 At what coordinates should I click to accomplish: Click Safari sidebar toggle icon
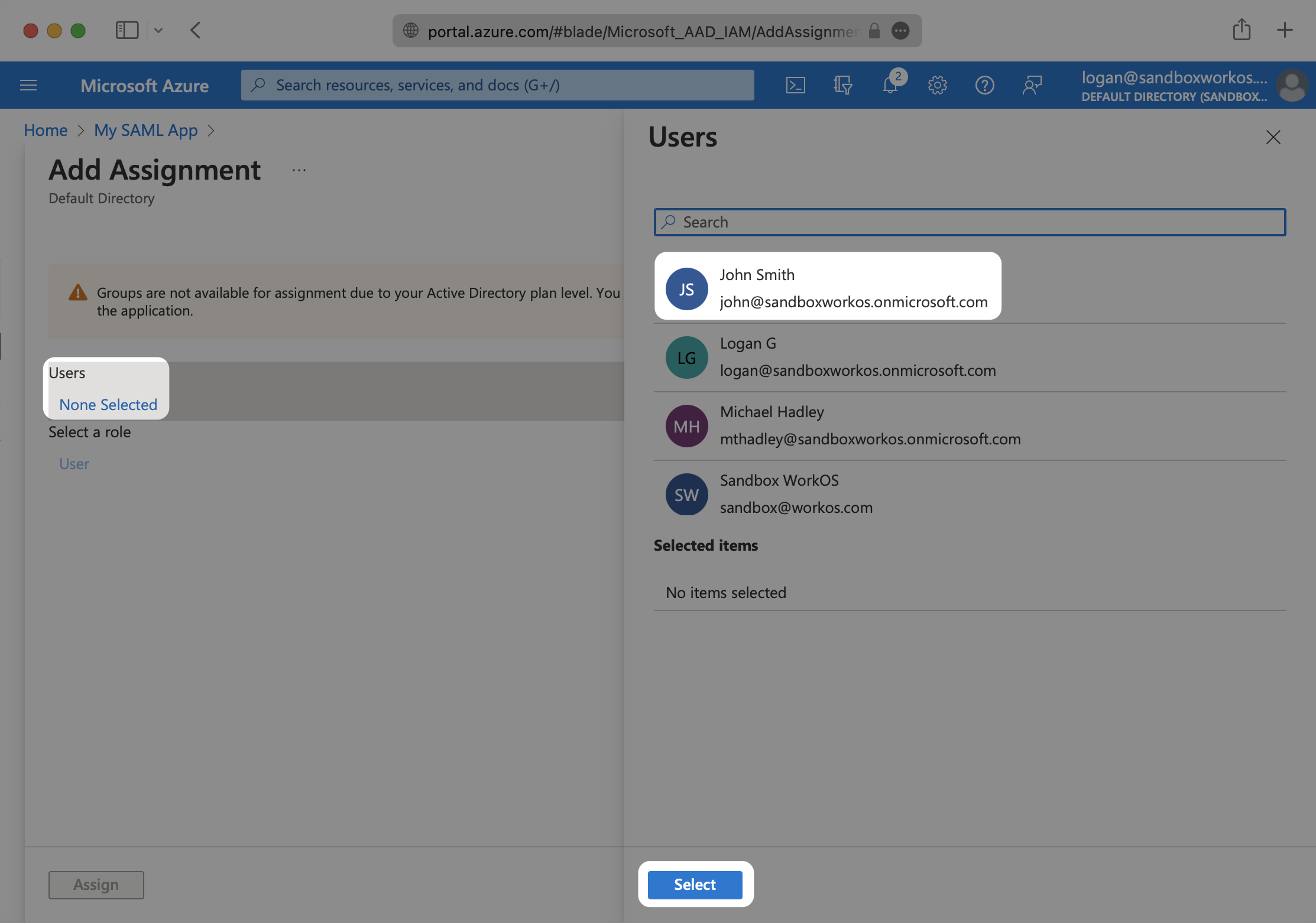click(x=127, y=30)
